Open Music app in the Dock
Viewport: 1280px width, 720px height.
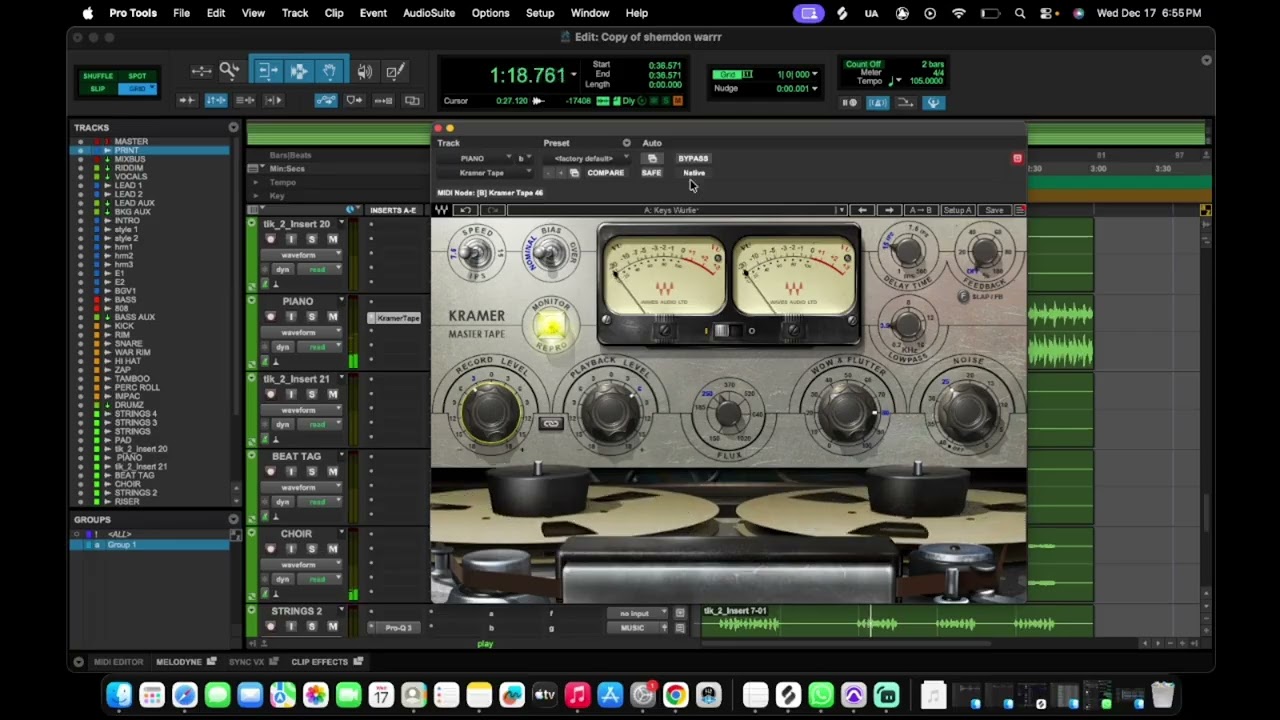pyautogui.click(x=577, y=695)
